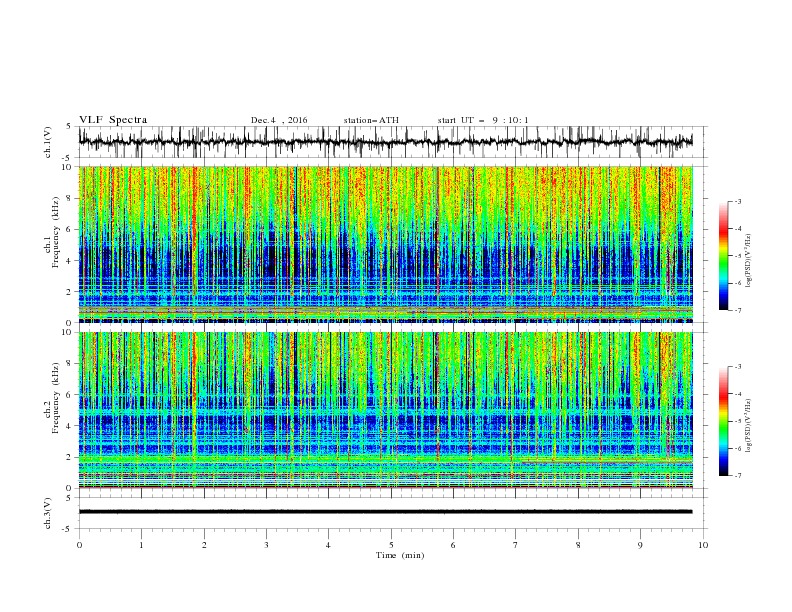Screen dimensions: 792x612
Task: Click the "-3" tick on lower colorbar
Action: pyautogui.click(x=738, y=367)
